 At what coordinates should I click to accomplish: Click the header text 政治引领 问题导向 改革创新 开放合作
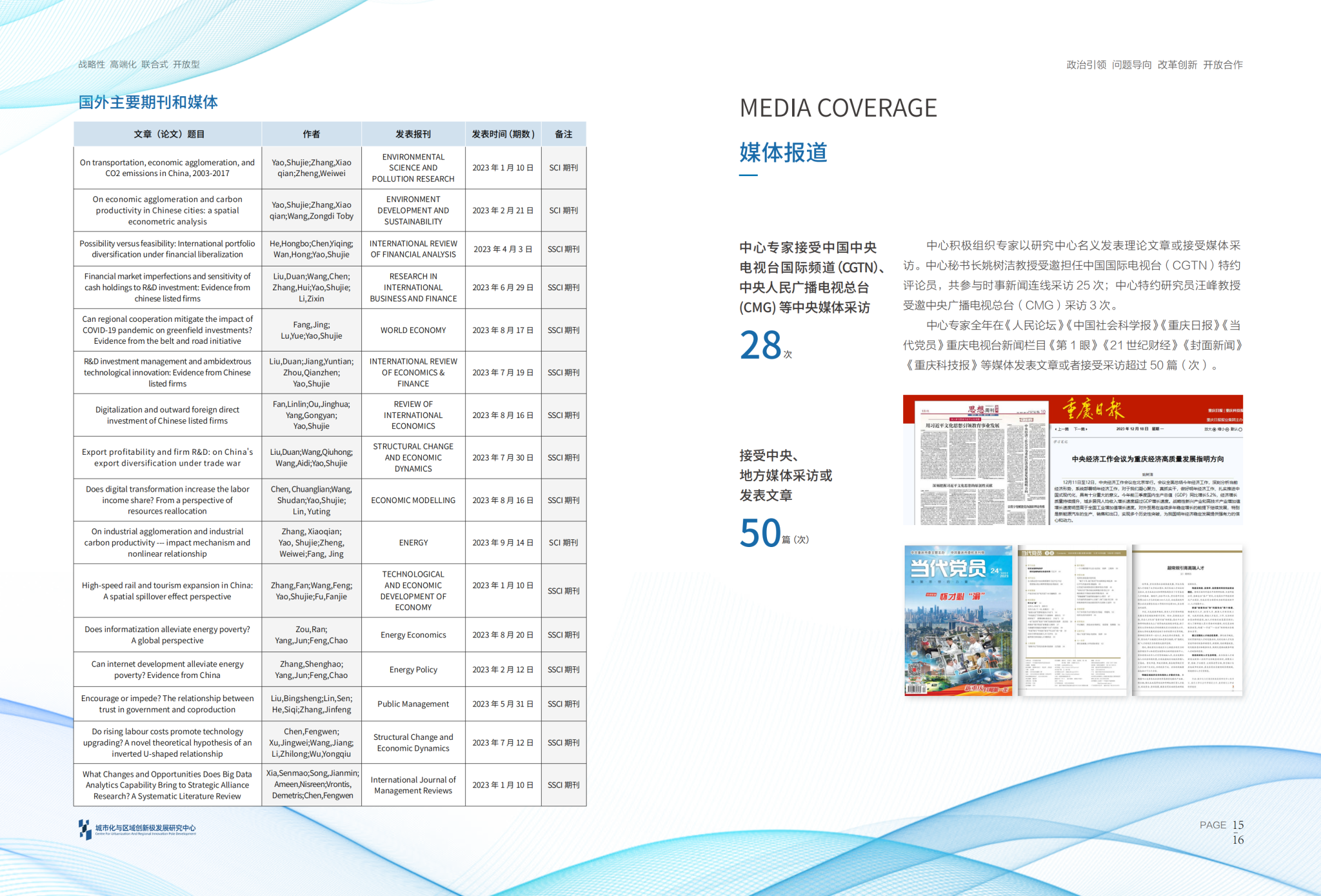click(1155, 65)
